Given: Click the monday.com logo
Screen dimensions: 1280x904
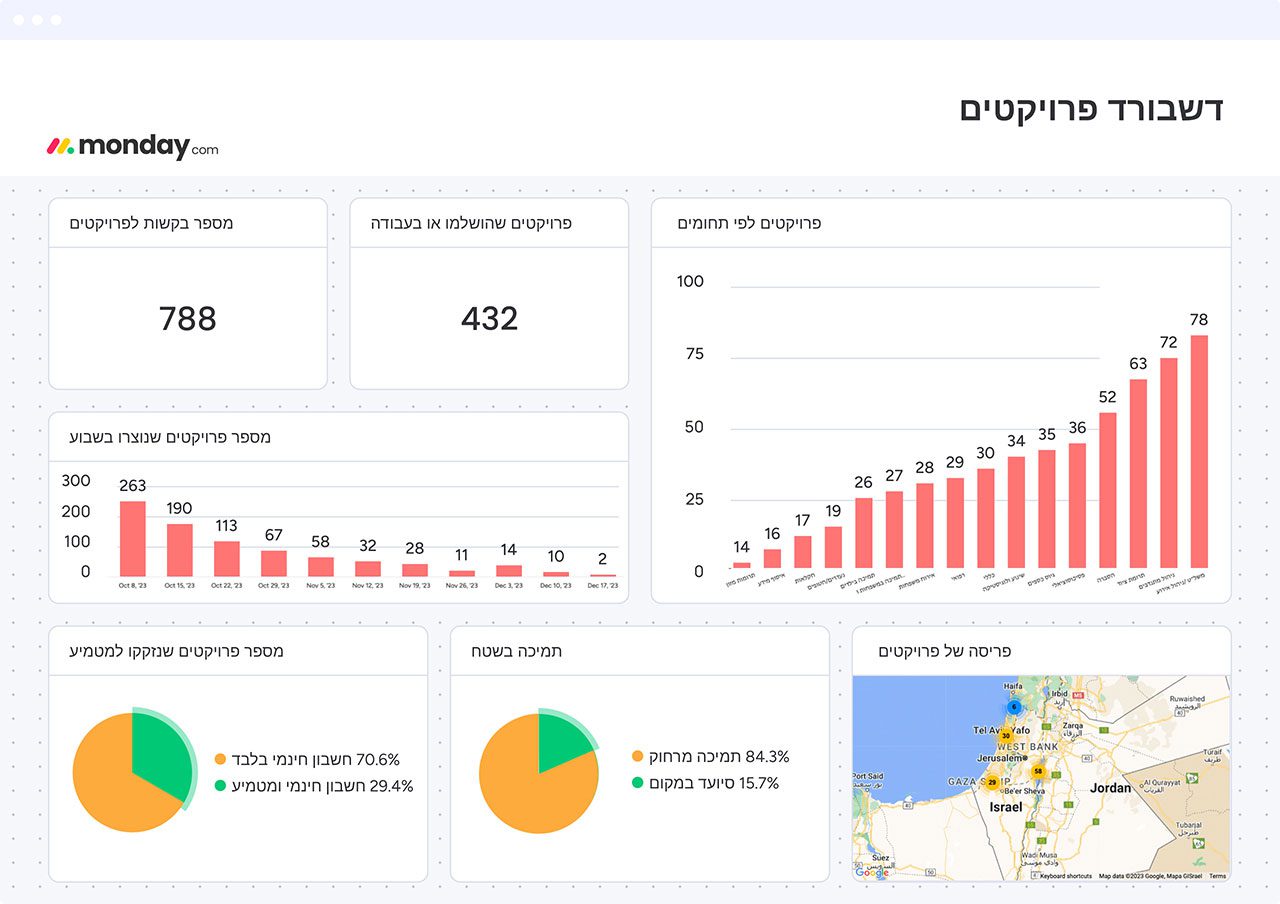Looking at the screenshot, I should 132,146.
